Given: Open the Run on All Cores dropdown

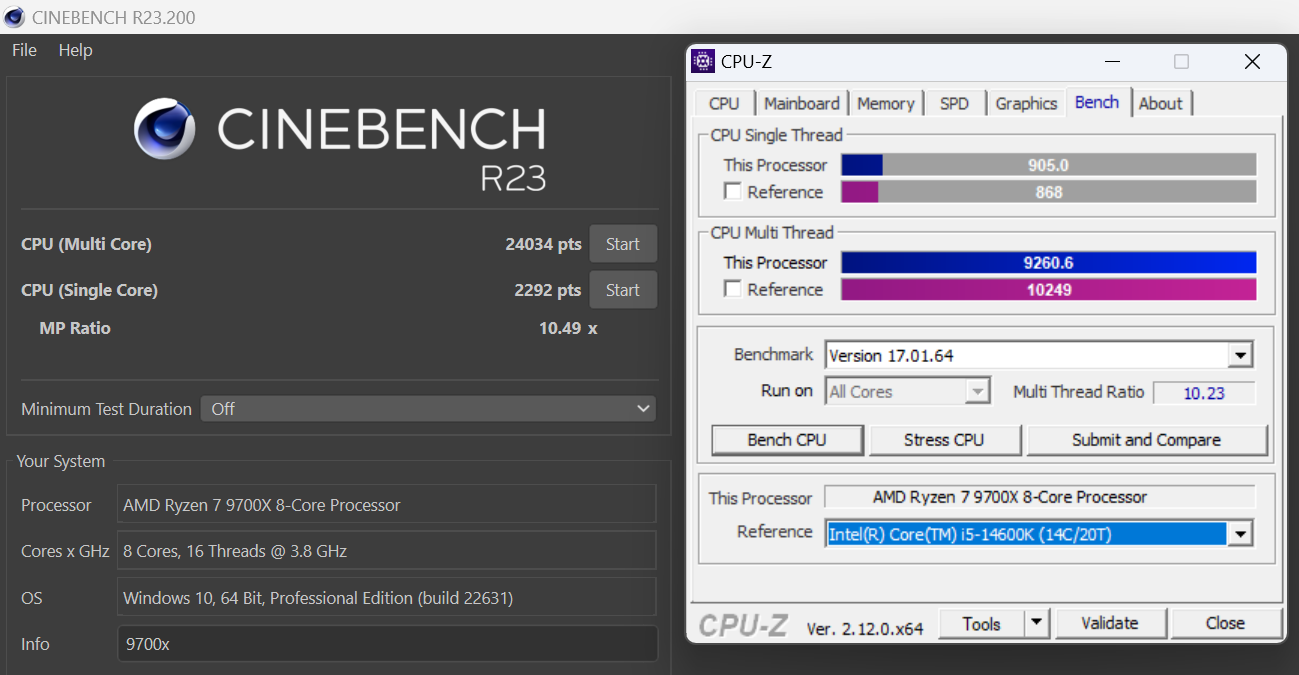Looking at the screenshot, I should (x=977, y=391).
